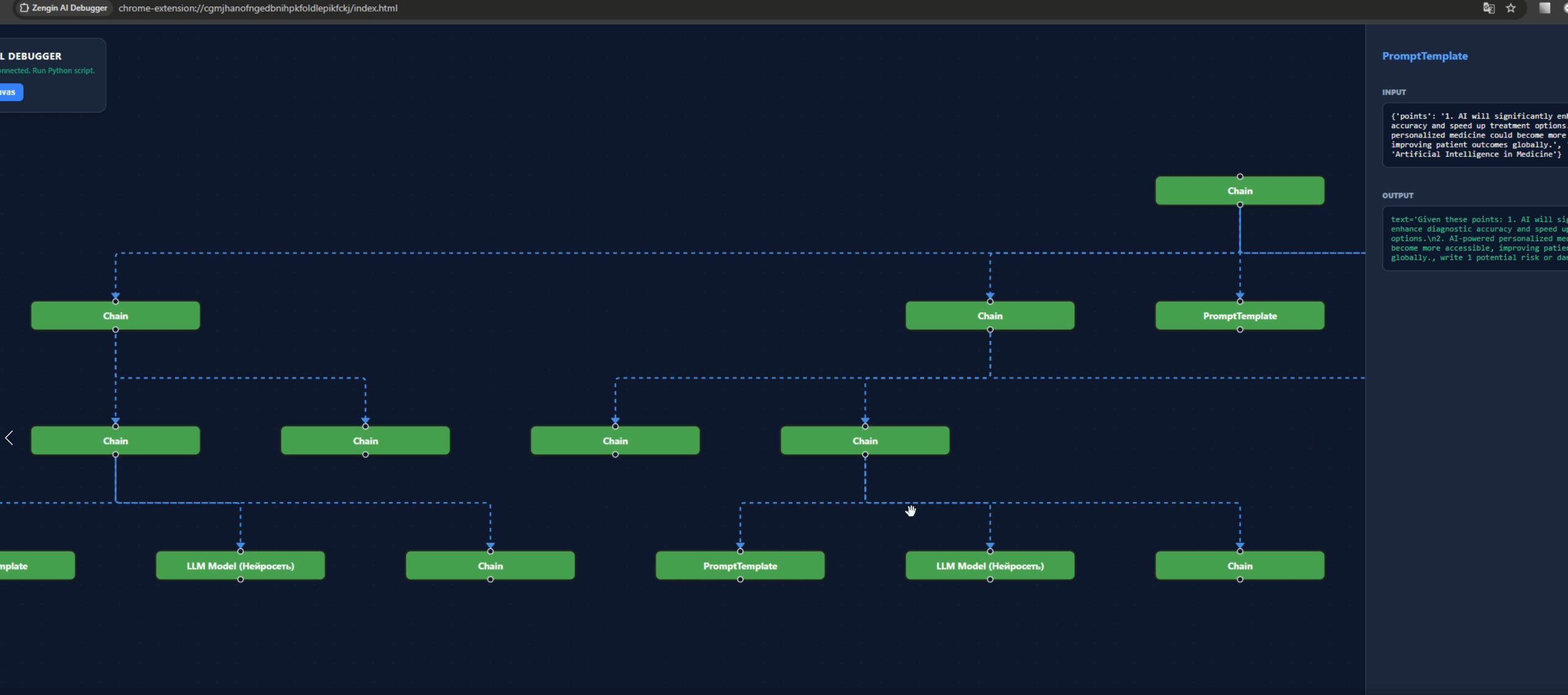The image size is (1568, 695).
Task: Click the green OUTPUT text box in details panel
Action: point(1475,238)
